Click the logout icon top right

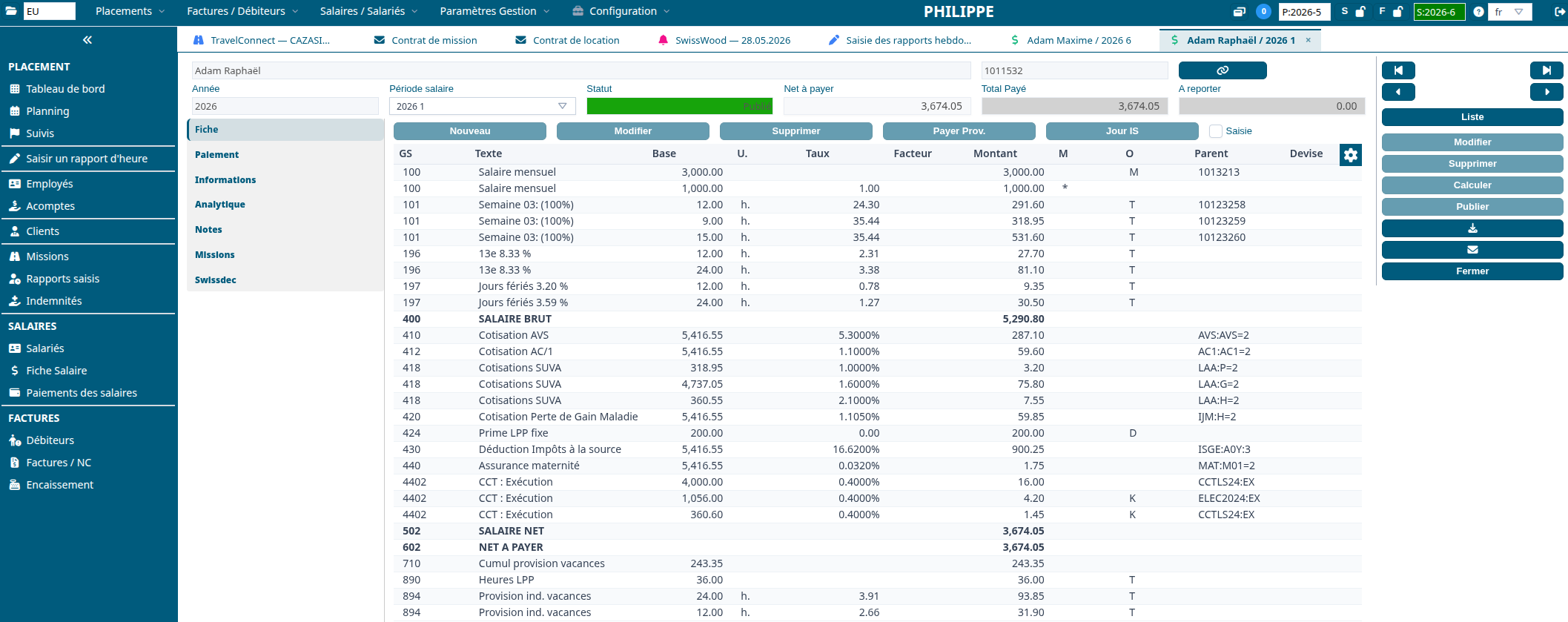pos(1559,12)
